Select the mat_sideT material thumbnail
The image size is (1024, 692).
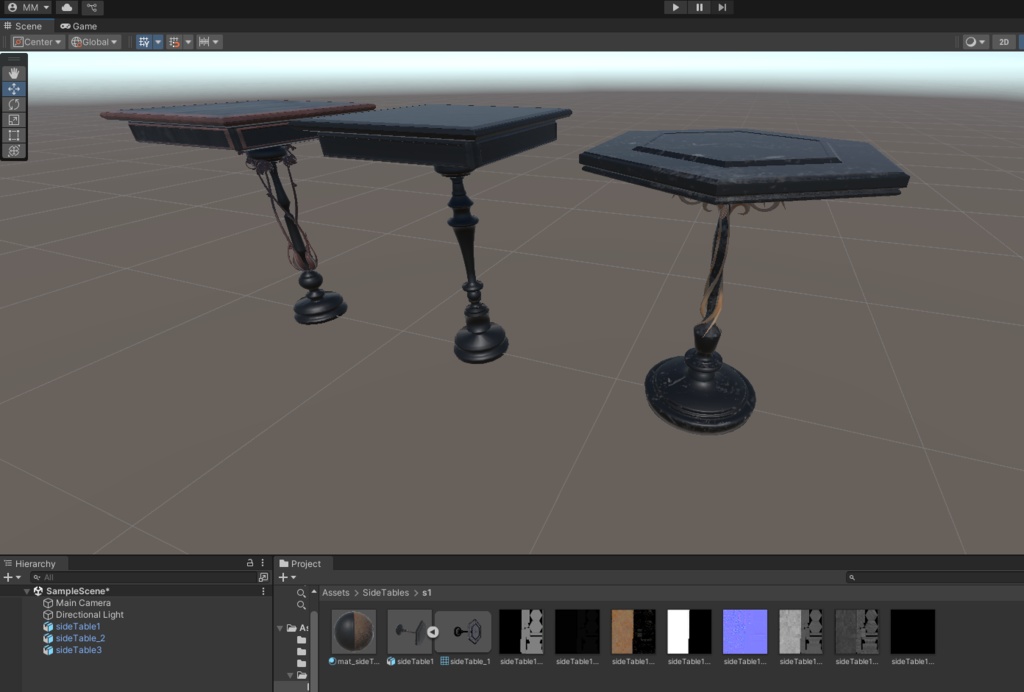click(354, 631)
